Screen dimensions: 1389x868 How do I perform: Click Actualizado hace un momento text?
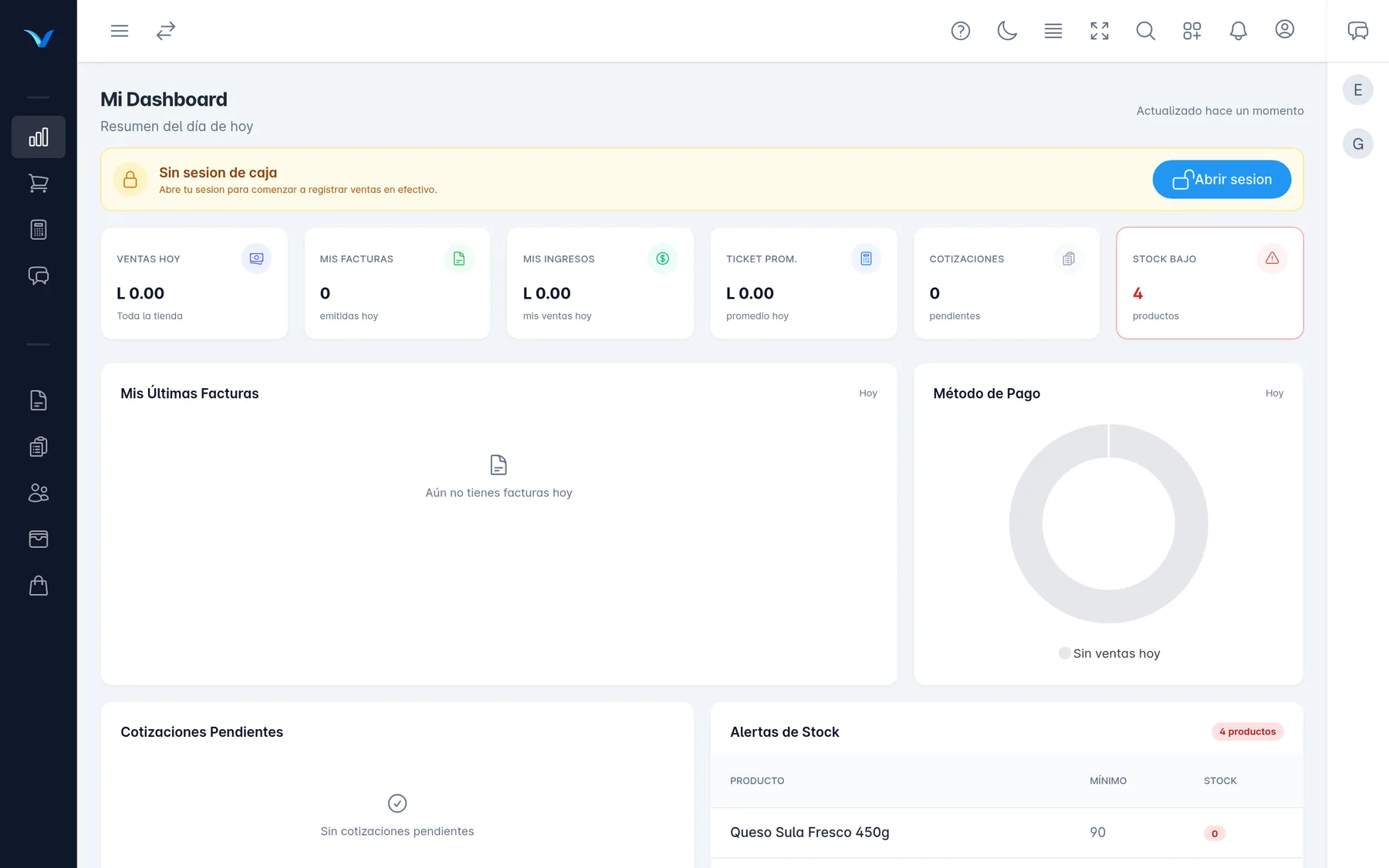point(1220,111)
